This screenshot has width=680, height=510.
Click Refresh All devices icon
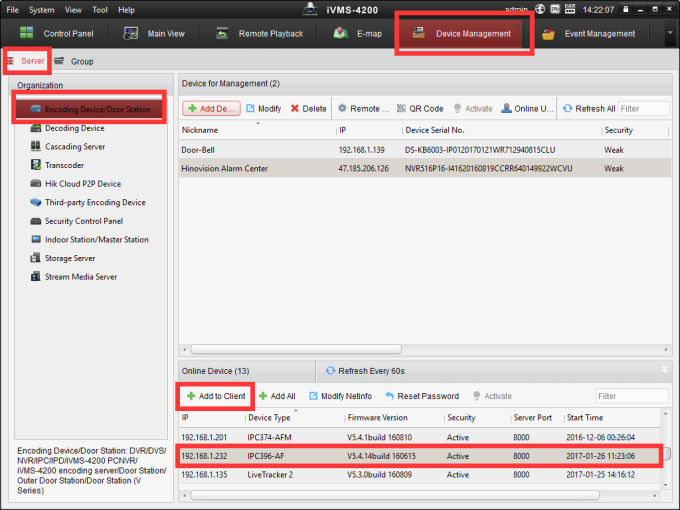click(x=568, y=108)
